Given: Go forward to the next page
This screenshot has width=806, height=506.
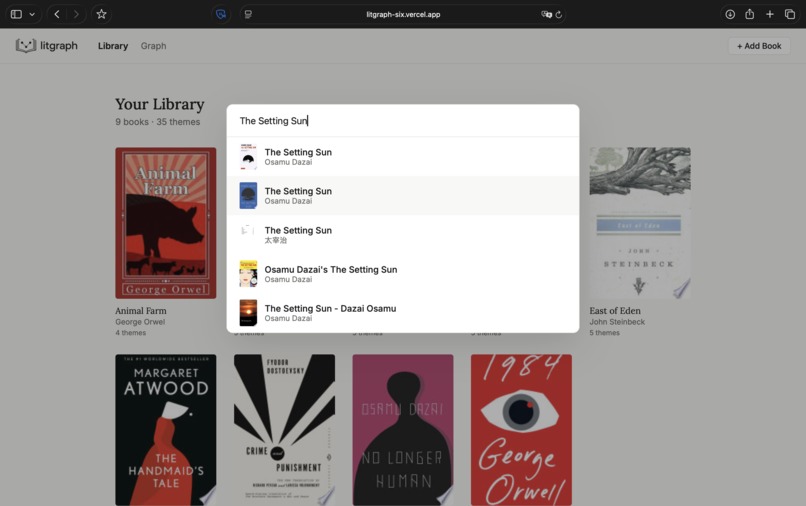Looking at the screenshot, I should pos(76,14).
